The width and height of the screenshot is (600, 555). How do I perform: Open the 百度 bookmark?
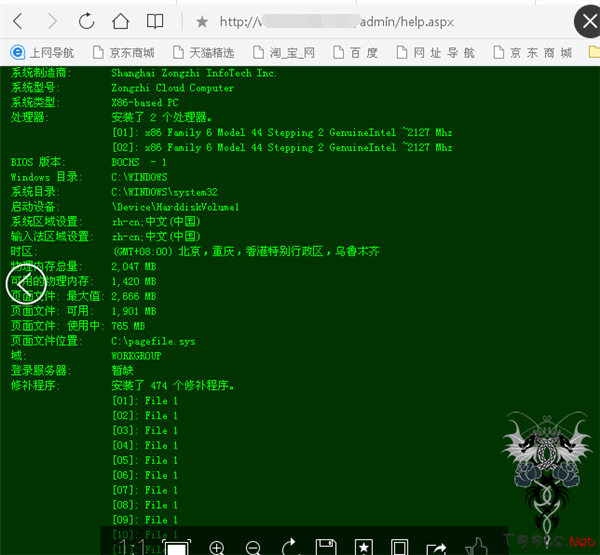click(x=355, y=53)
